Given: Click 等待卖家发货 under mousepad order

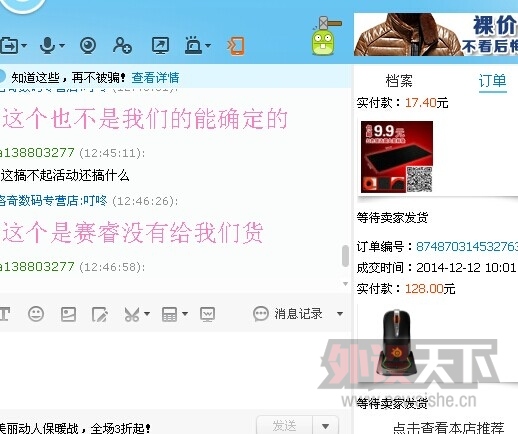Looking at the screenshot, I should (x=392, y=218).
